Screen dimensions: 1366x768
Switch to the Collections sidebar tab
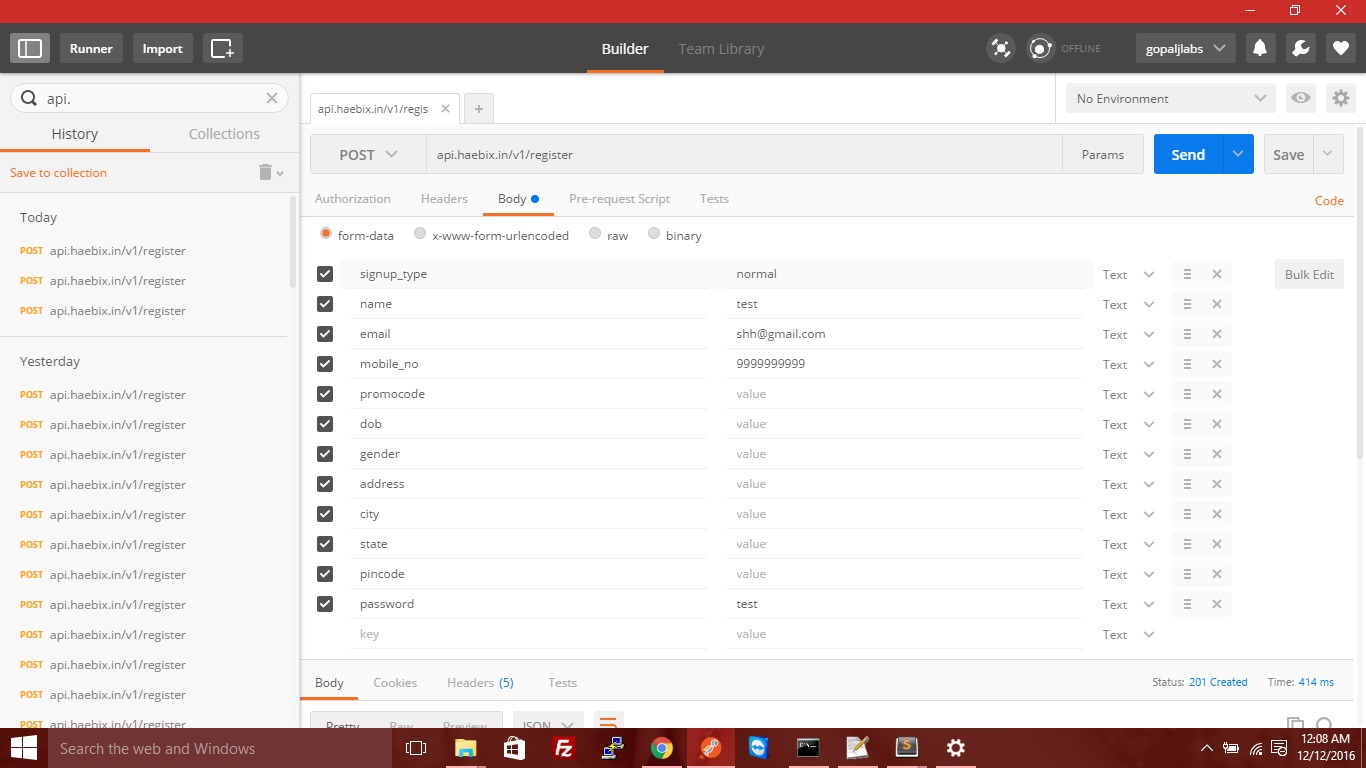pos(224,134)
